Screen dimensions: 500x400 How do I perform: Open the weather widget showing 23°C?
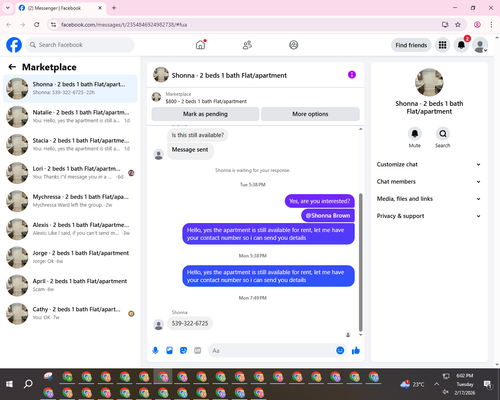pyautogui.click(x=412, y=384)
